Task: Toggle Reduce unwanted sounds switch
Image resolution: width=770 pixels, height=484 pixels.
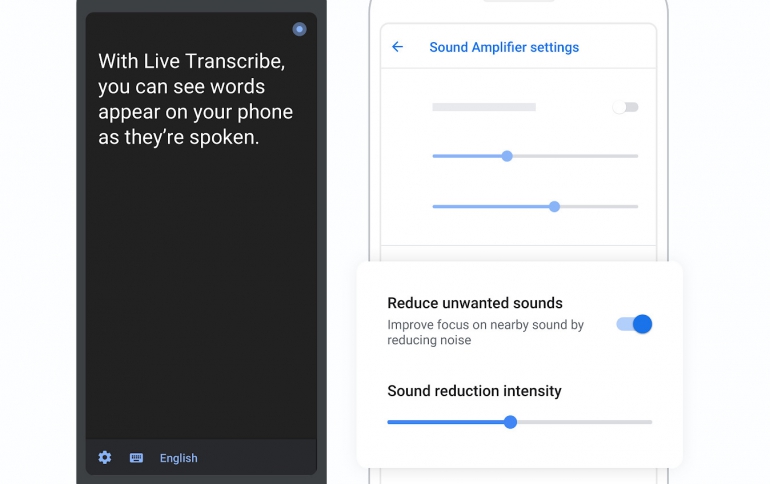Action: click(x=634, y=324)
